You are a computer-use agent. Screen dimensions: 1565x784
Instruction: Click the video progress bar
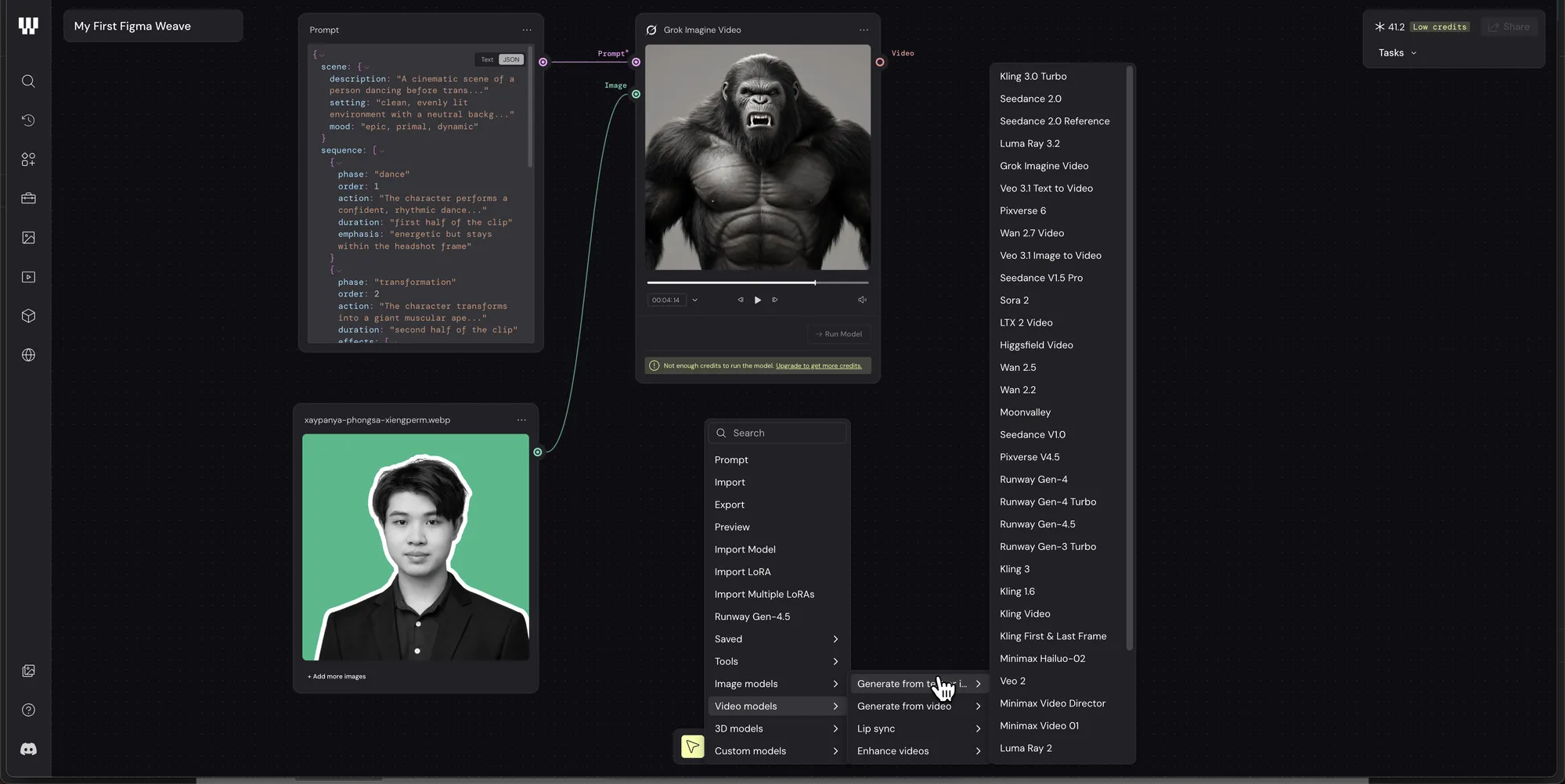[x=758, y=282]
